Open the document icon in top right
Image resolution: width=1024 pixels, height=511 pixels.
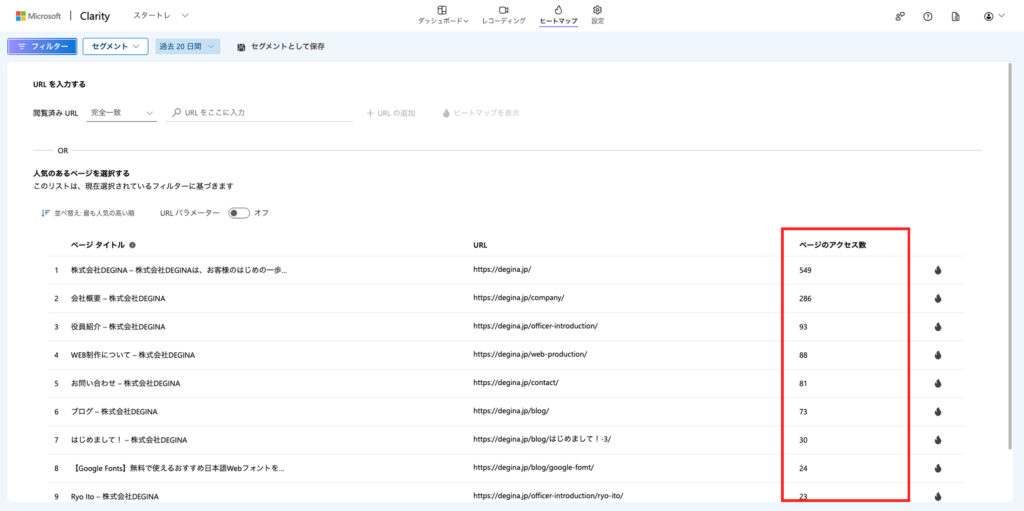click(x=955, y=16)
